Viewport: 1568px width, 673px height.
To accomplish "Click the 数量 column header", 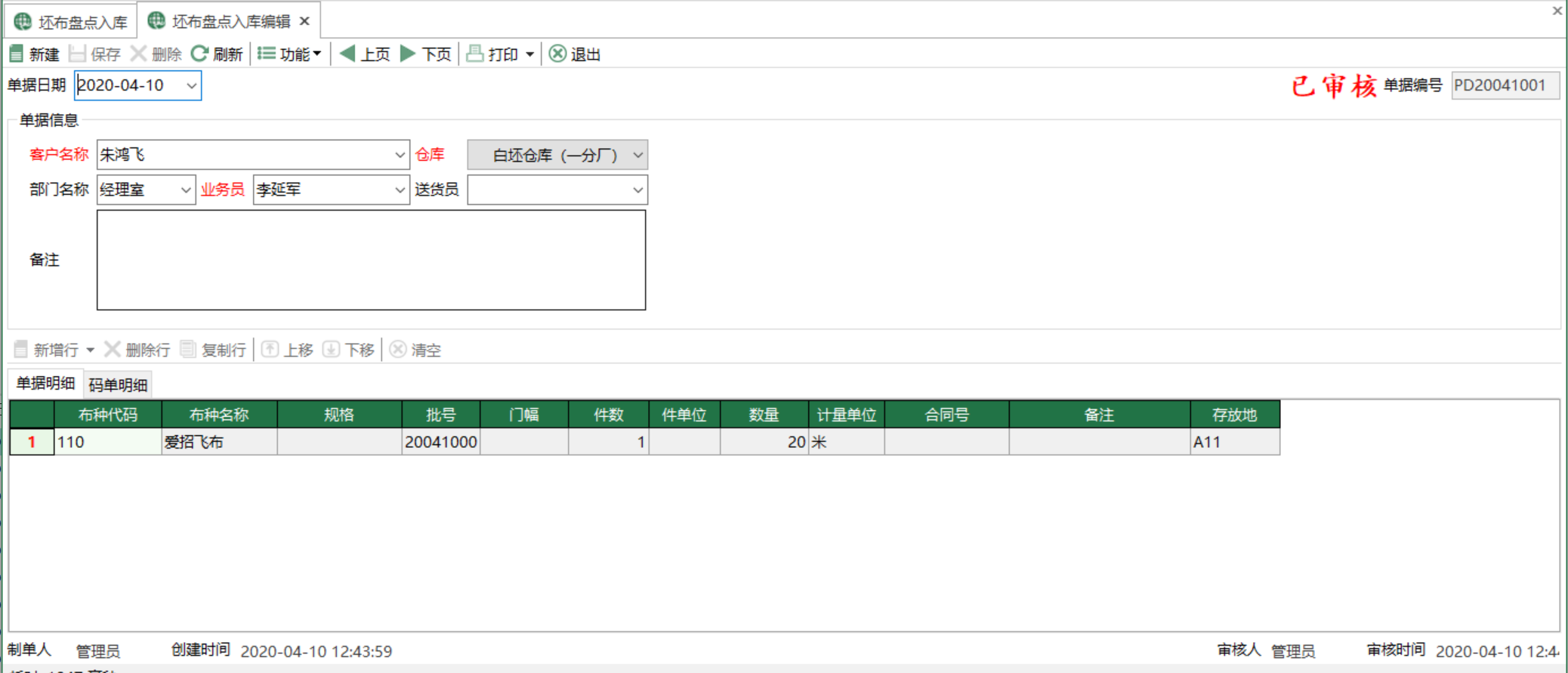I will pyautogui.click(x=764, y=415).
